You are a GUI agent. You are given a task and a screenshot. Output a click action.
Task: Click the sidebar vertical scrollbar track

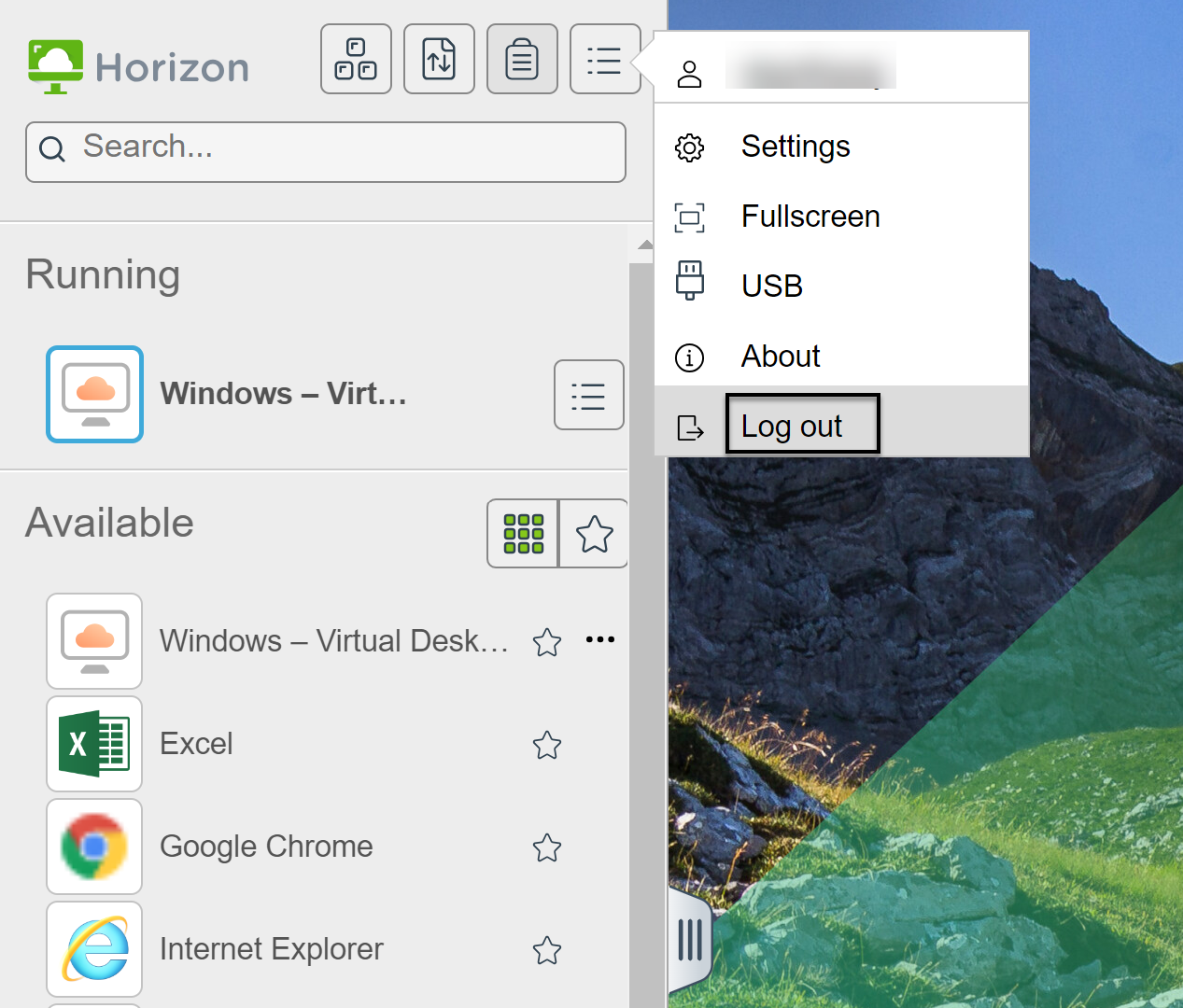pyautogui.click(x=642, y=635)
